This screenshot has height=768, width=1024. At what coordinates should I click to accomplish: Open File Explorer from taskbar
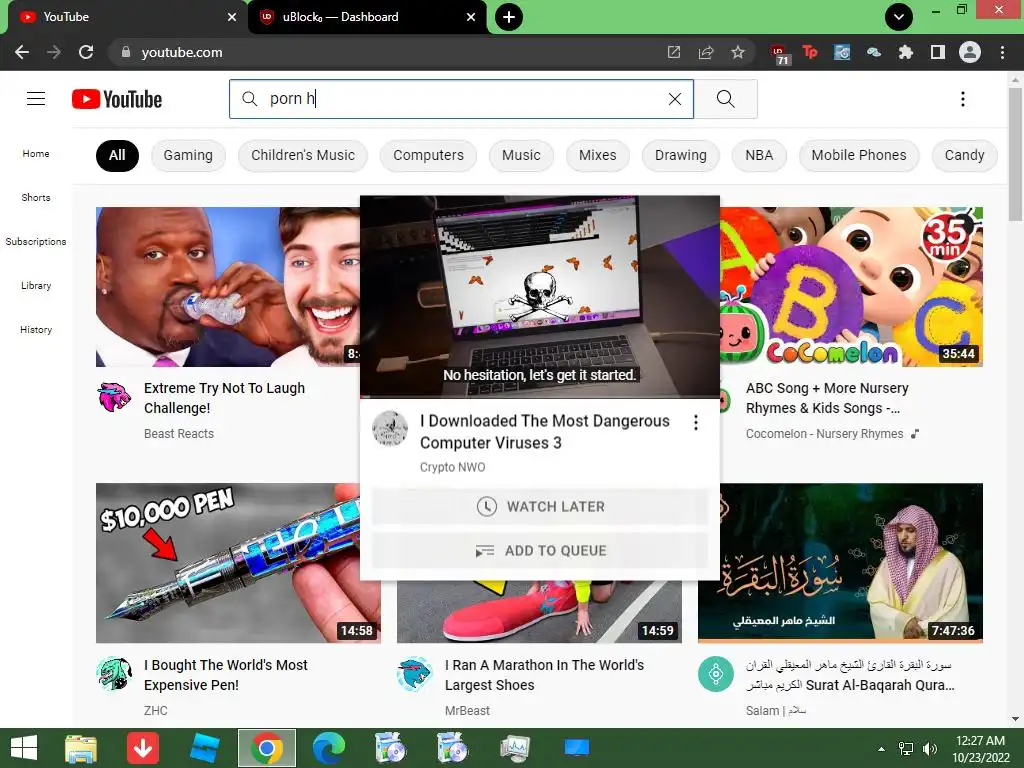[81, 748]
